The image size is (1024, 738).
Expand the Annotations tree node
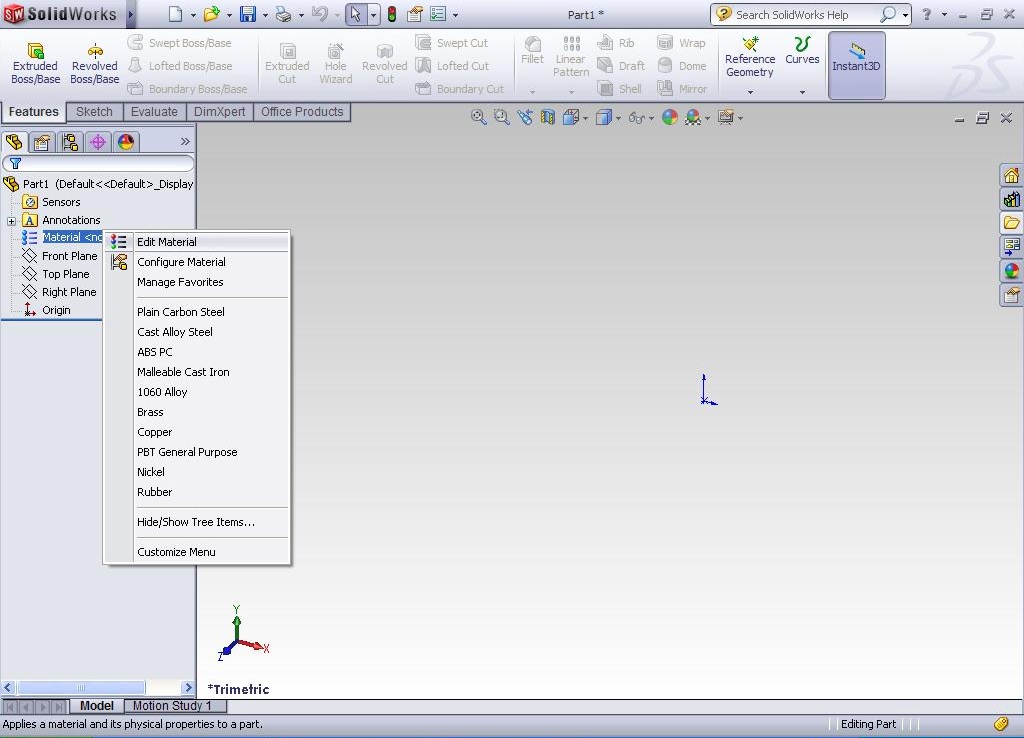(x=9, y=219)
